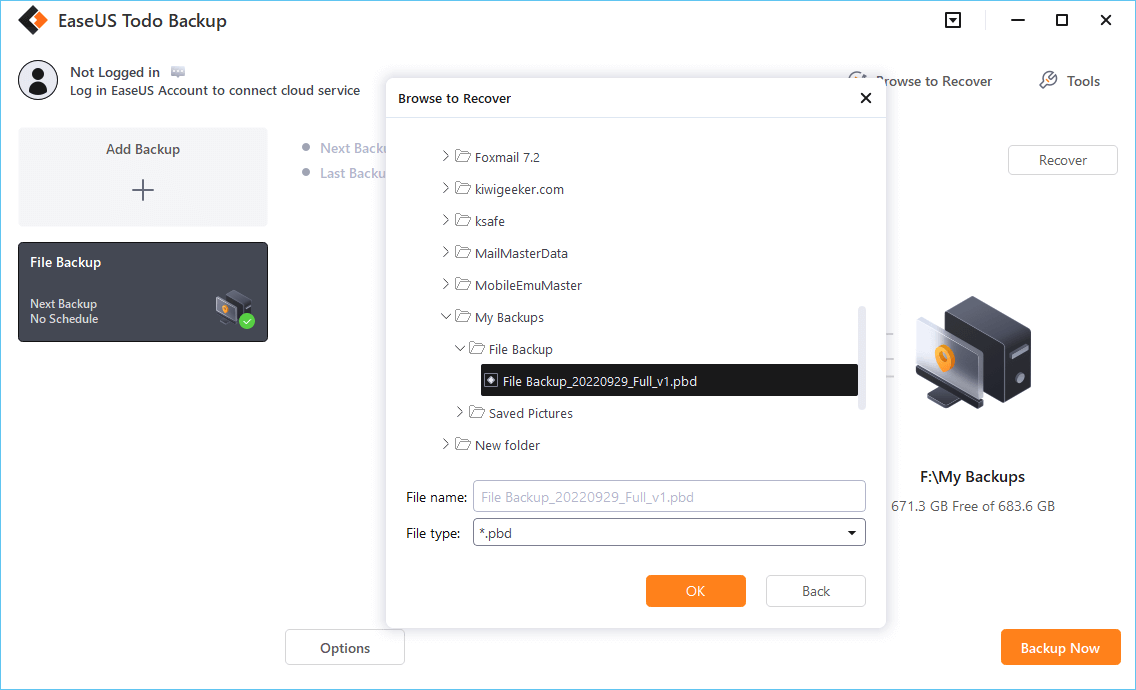Screen dimensions: 1136x690
Task: Expand the Saved Pictures folder
Action: click(460, 413)
